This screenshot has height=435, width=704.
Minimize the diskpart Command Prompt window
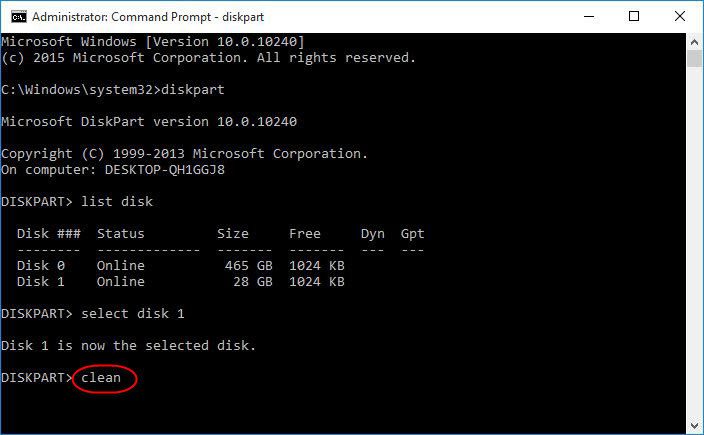point(589,17)
